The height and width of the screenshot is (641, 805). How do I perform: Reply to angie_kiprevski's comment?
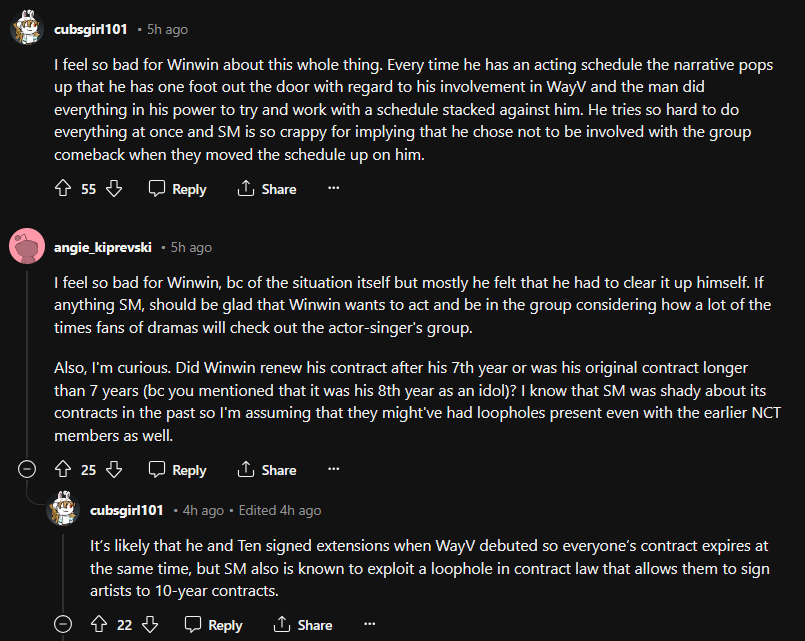[178, 470]
